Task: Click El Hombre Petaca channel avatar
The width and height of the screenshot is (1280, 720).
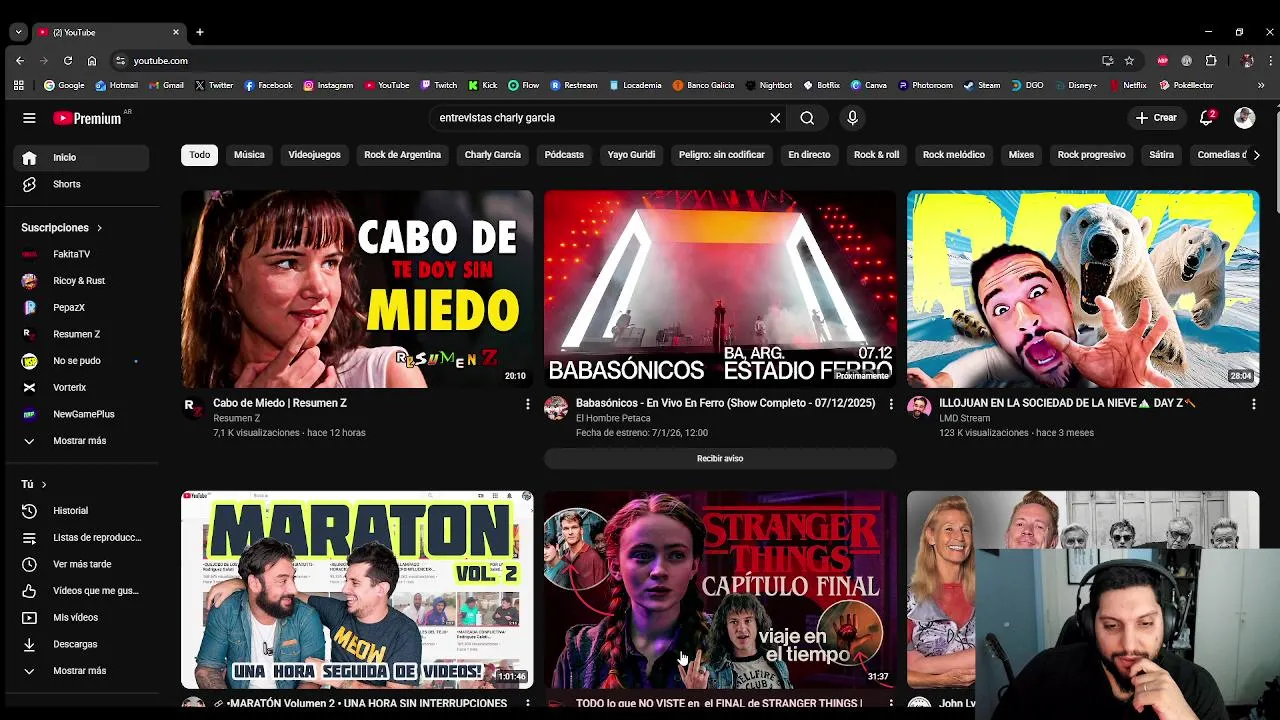Action: (556, 407)
